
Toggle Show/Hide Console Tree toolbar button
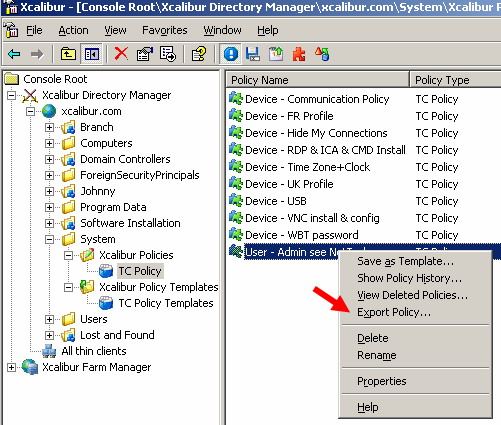pos(92,54)
